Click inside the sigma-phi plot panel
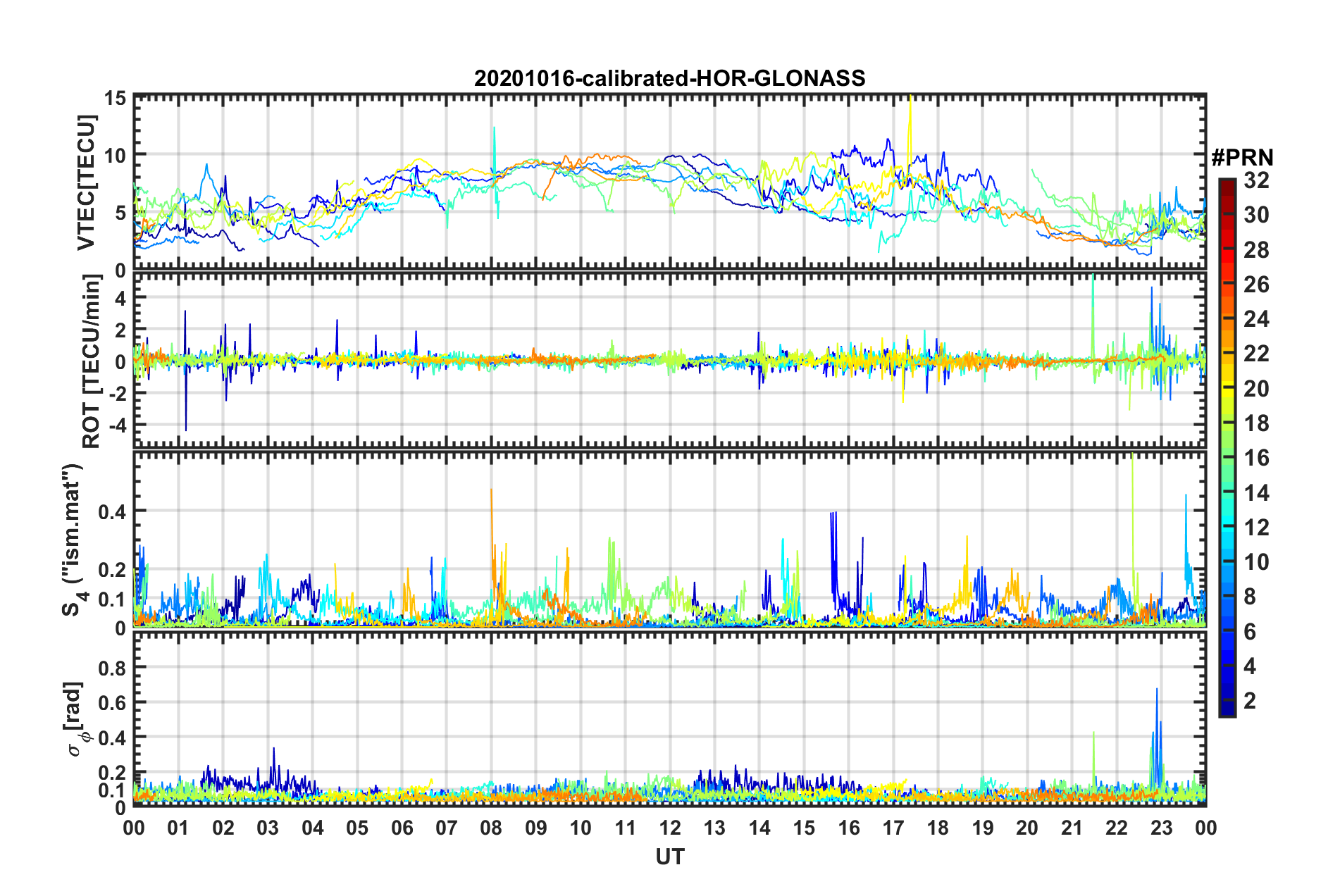The height and width of the screenshot is (896, 1340). [x=669, y=718]
